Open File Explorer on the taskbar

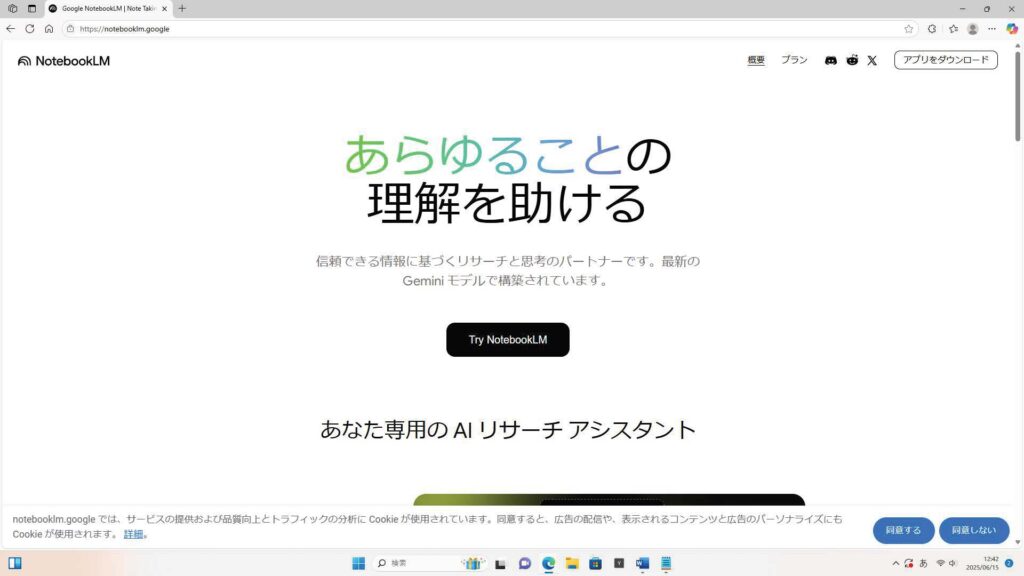tap(572, 563)
